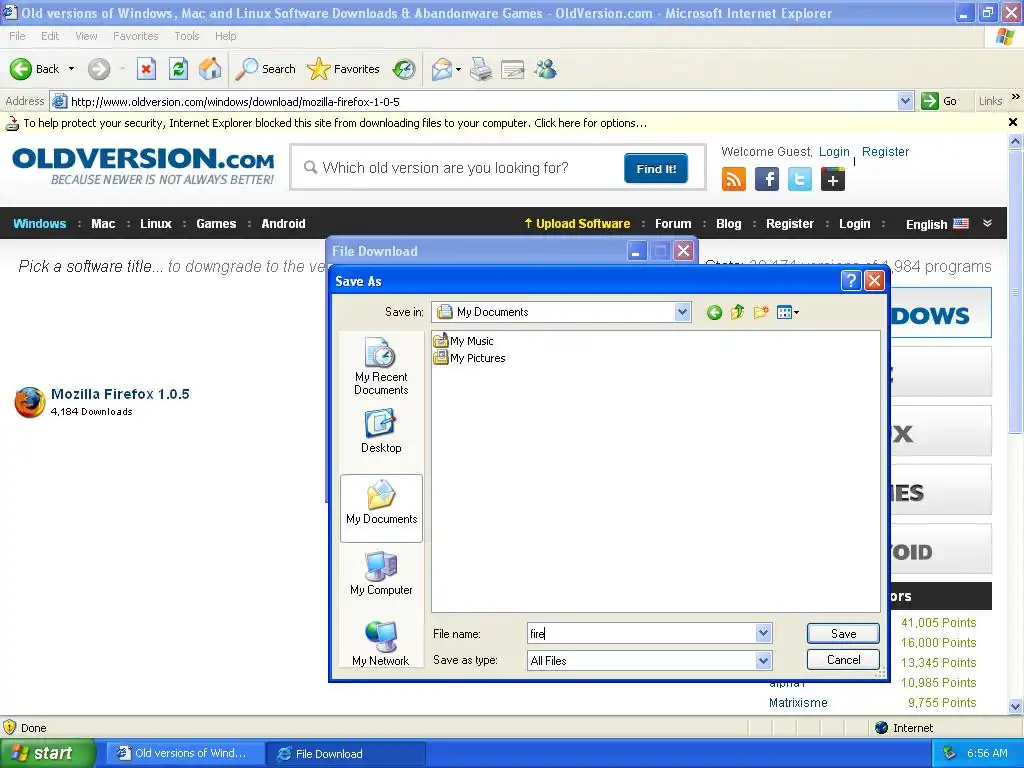Open the View menu
1024x768 pixels.
86,36
